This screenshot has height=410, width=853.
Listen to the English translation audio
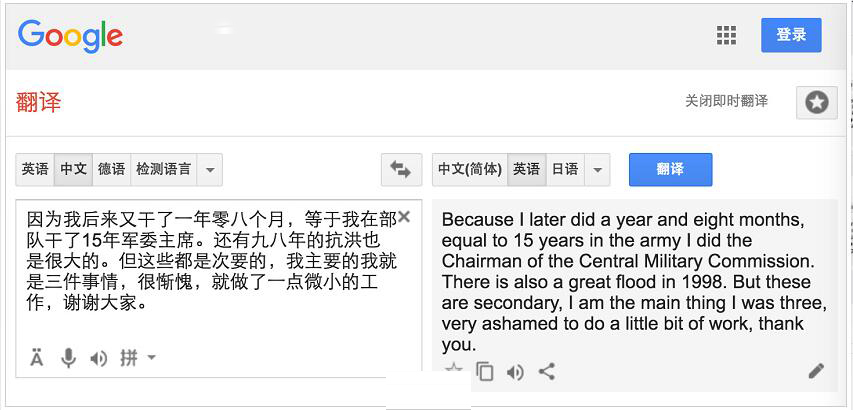515,372
